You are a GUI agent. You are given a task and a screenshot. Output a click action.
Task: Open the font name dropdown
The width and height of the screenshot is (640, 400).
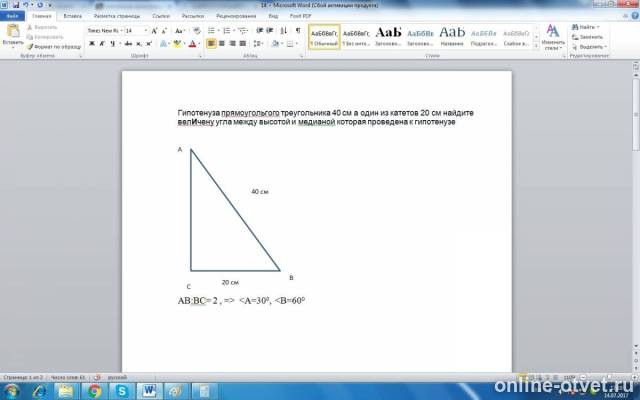[121, 31]
